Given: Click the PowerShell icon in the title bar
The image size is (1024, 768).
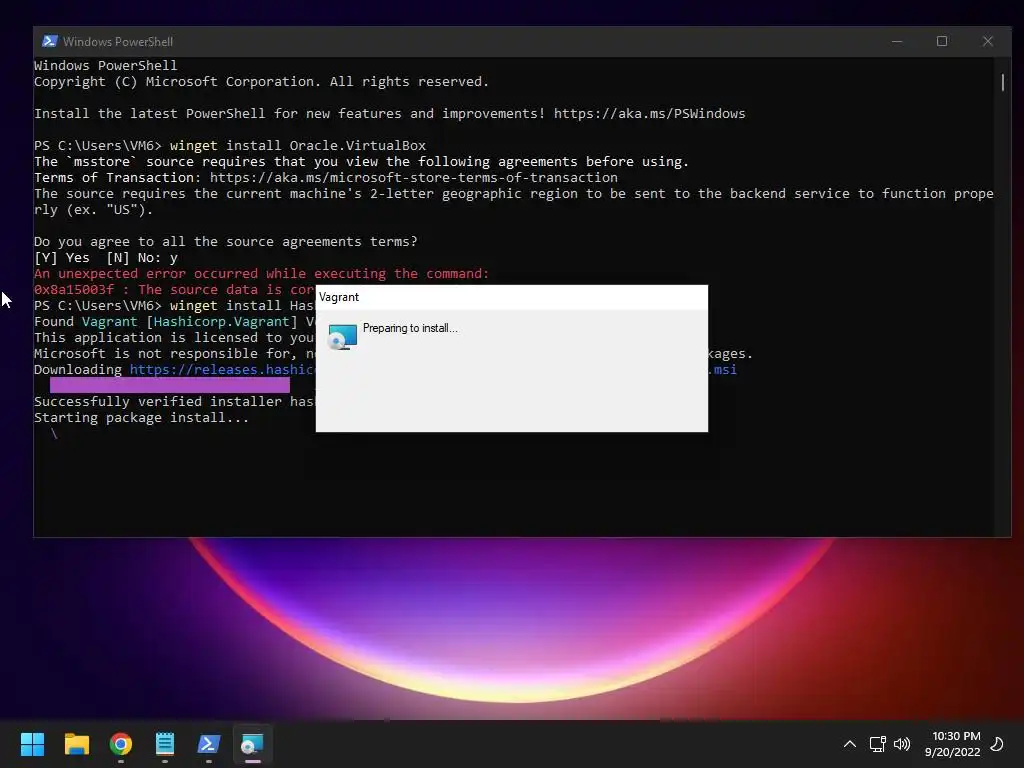Looking at the screenshot, I should click(x=49, y=41).
